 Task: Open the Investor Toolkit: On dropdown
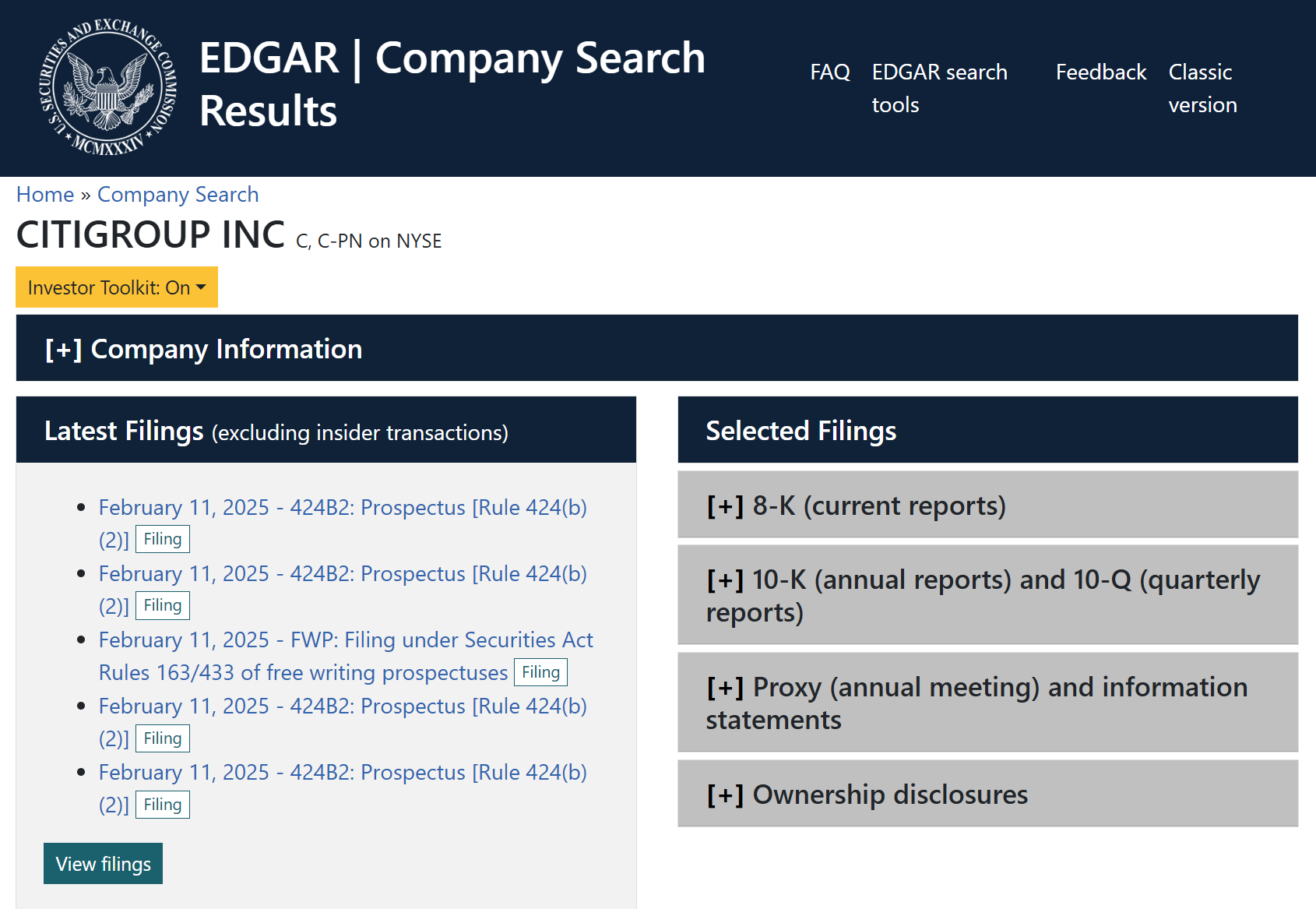click(117, 287)
